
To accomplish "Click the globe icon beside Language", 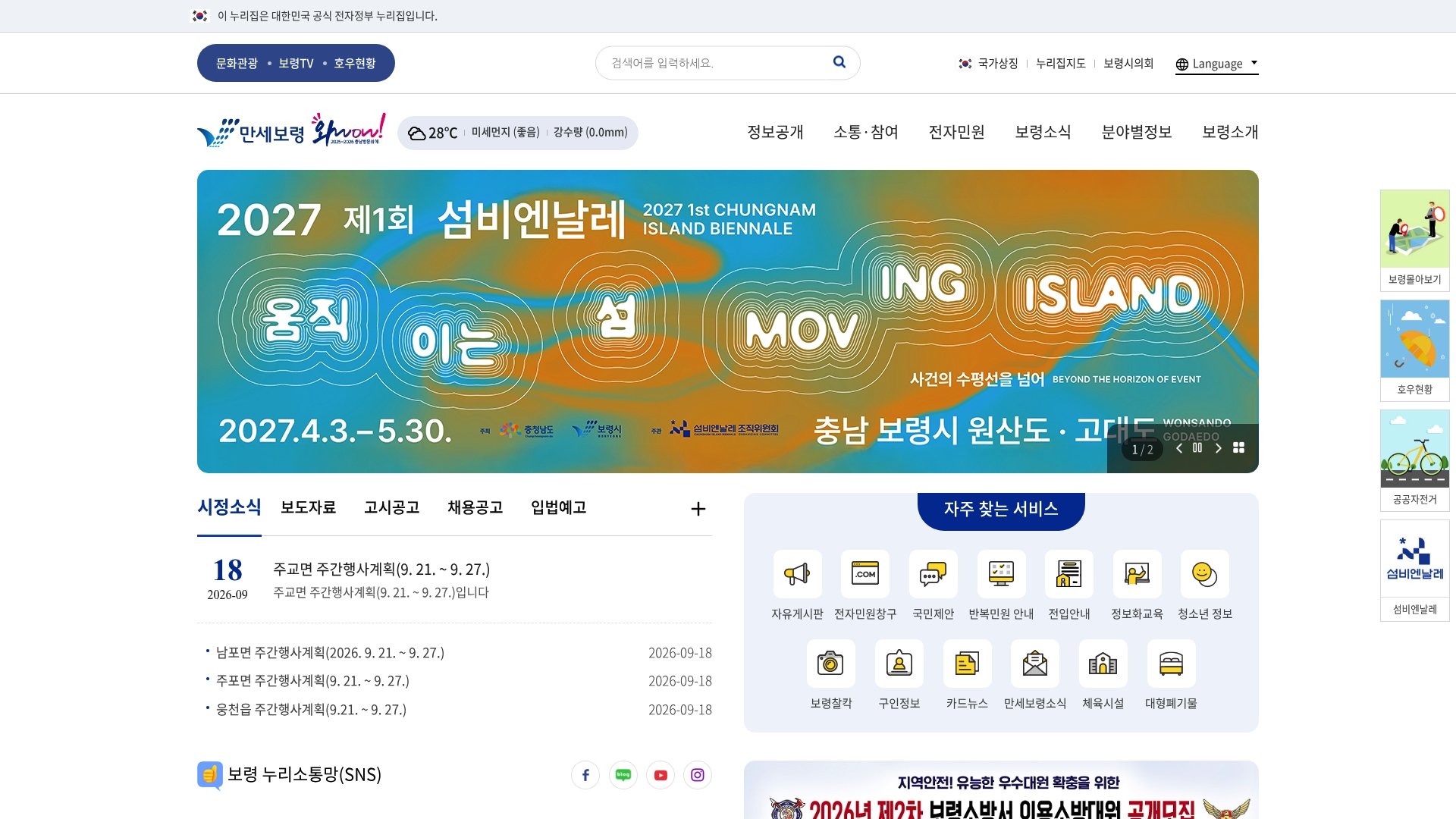I will click(1181, 64).
